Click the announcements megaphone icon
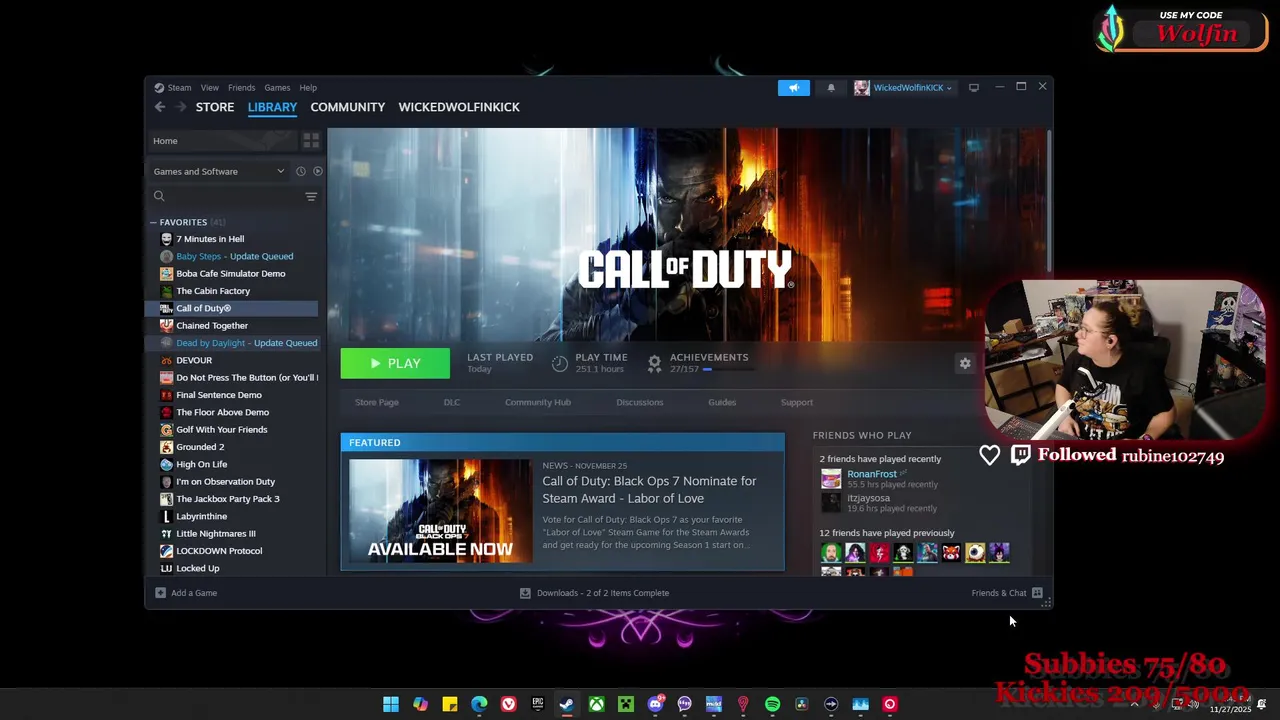This screenshot has width=1280, height=720. pos(794,88)
